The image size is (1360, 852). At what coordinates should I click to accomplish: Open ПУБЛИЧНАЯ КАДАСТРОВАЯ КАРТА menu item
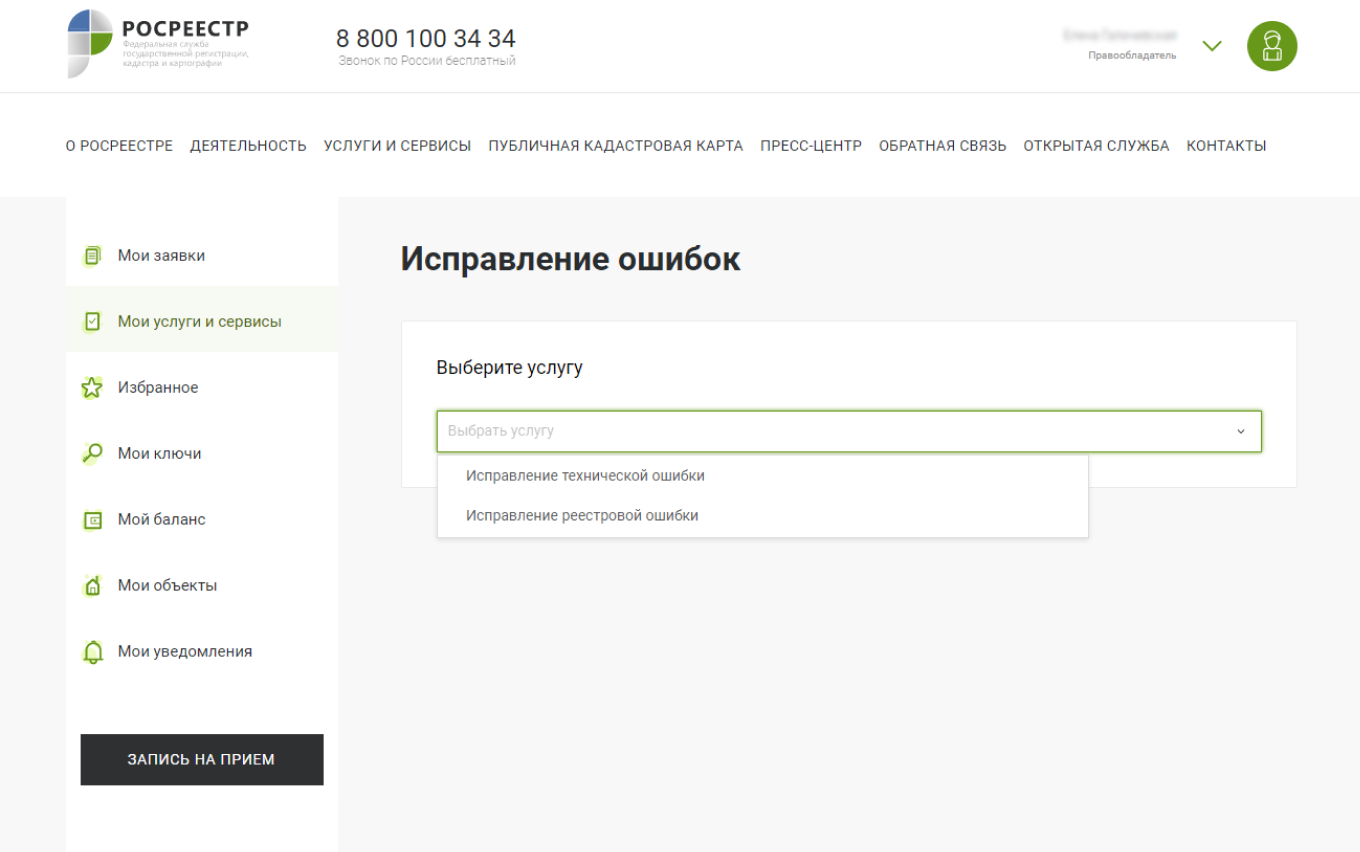(616, 146)
